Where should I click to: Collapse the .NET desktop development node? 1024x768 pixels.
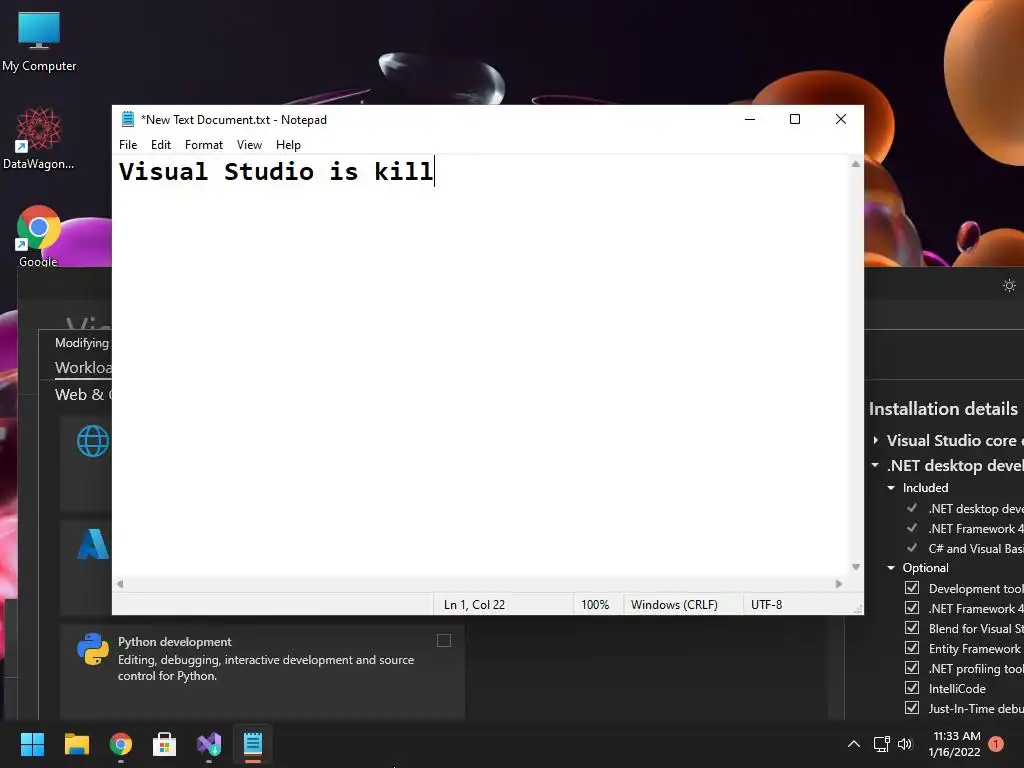875,465
